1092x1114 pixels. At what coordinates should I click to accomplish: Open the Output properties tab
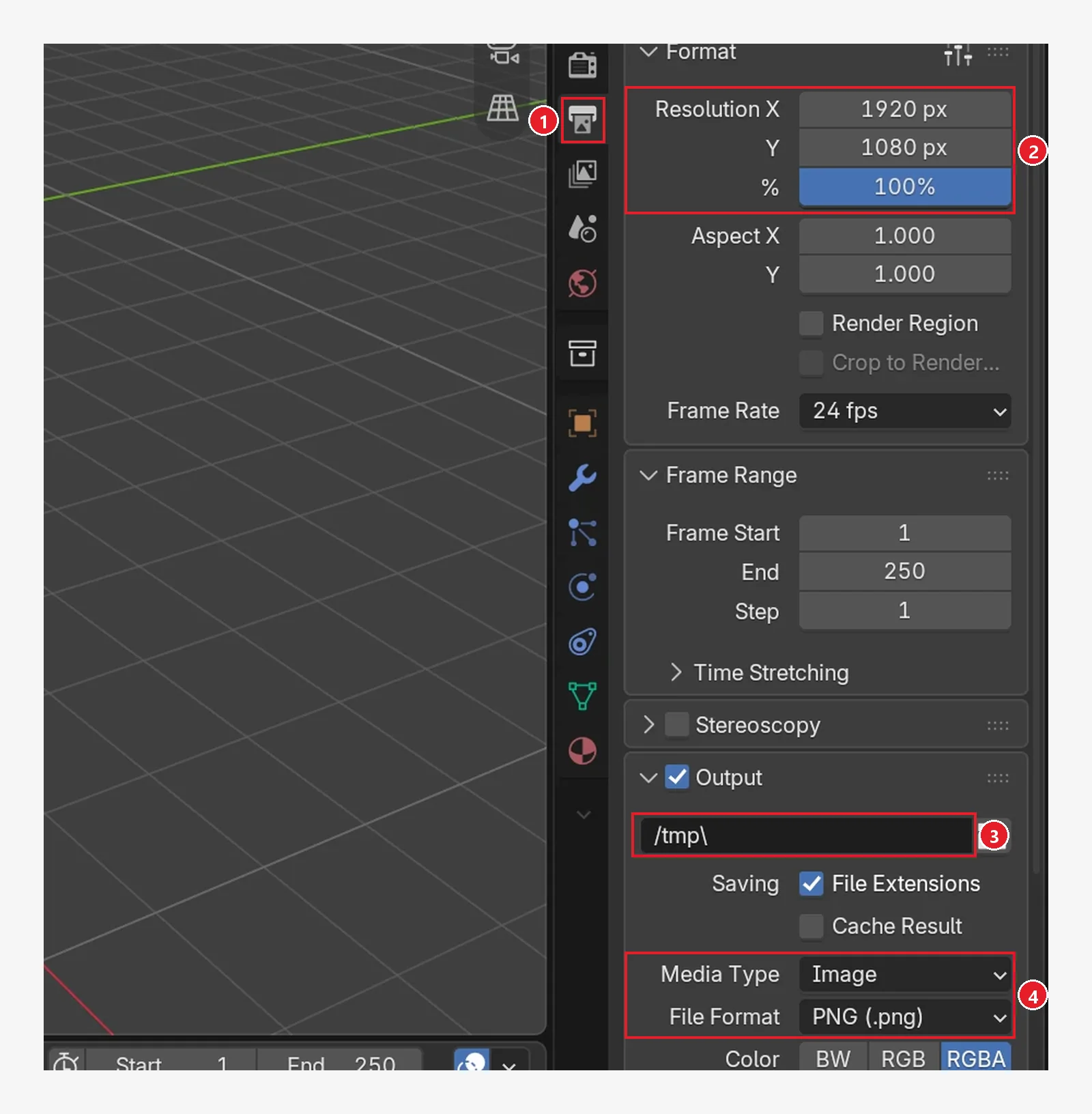tap(582, 120)
